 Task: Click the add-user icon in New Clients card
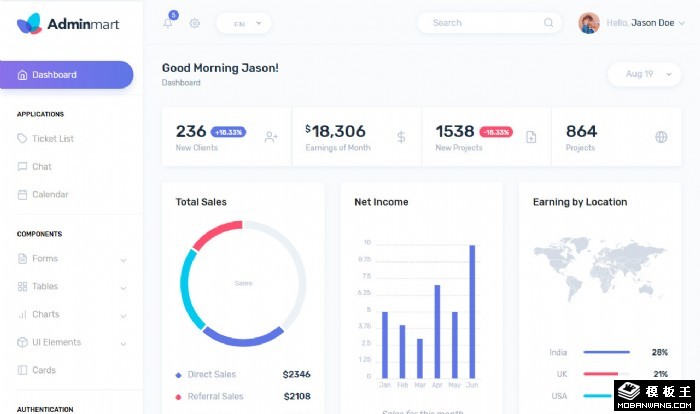271,137
